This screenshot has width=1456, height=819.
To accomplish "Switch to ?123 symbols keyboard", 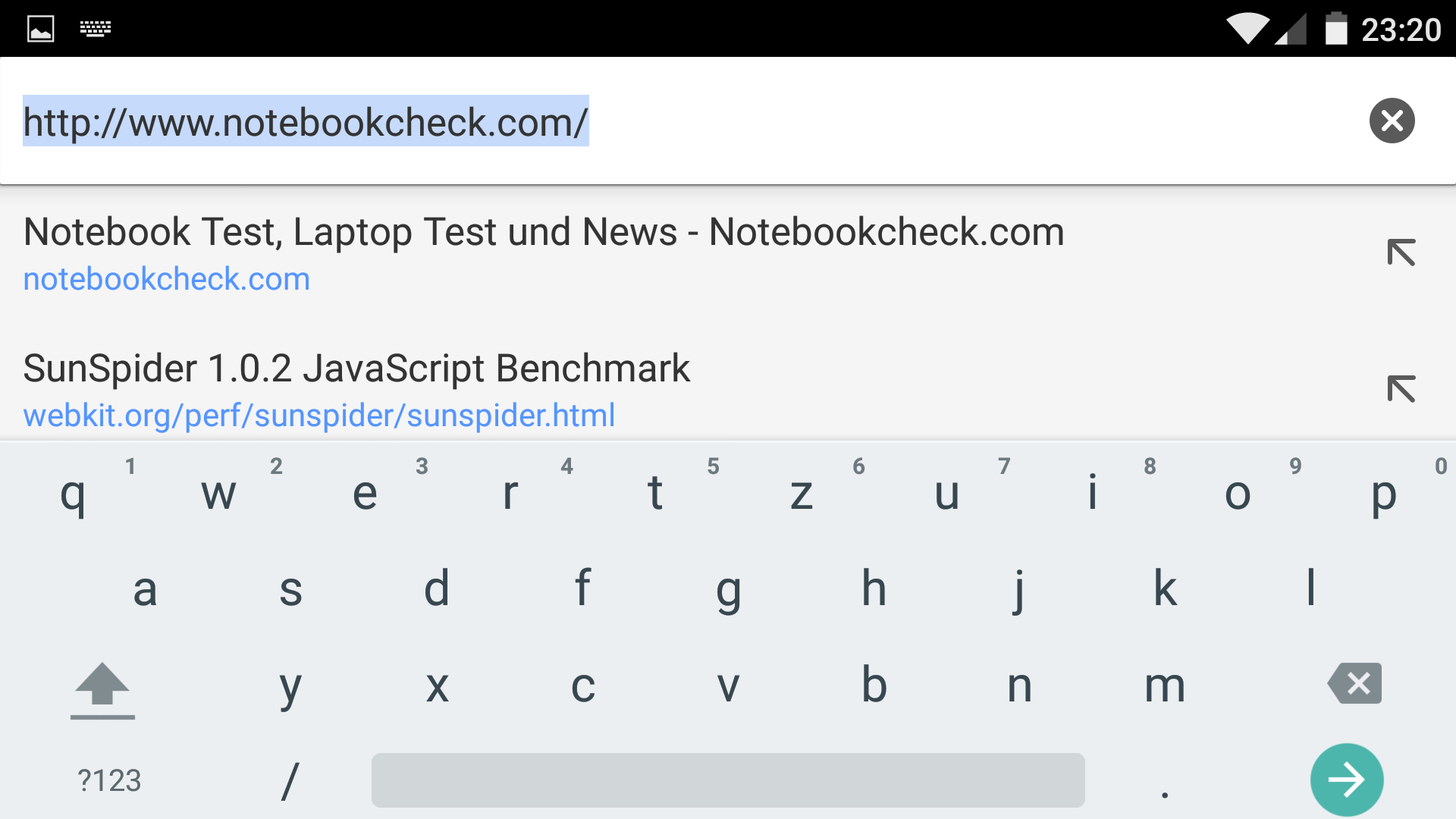I will pos(109,780).
